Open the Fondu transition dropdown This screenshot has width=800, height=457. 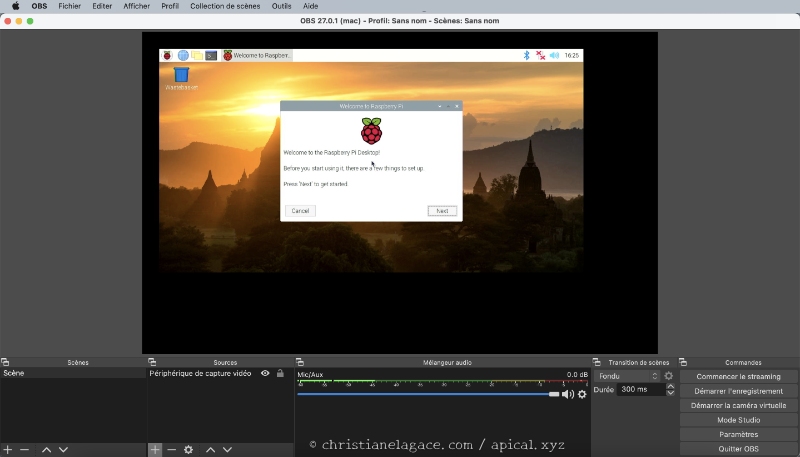[x=628, y=376]
